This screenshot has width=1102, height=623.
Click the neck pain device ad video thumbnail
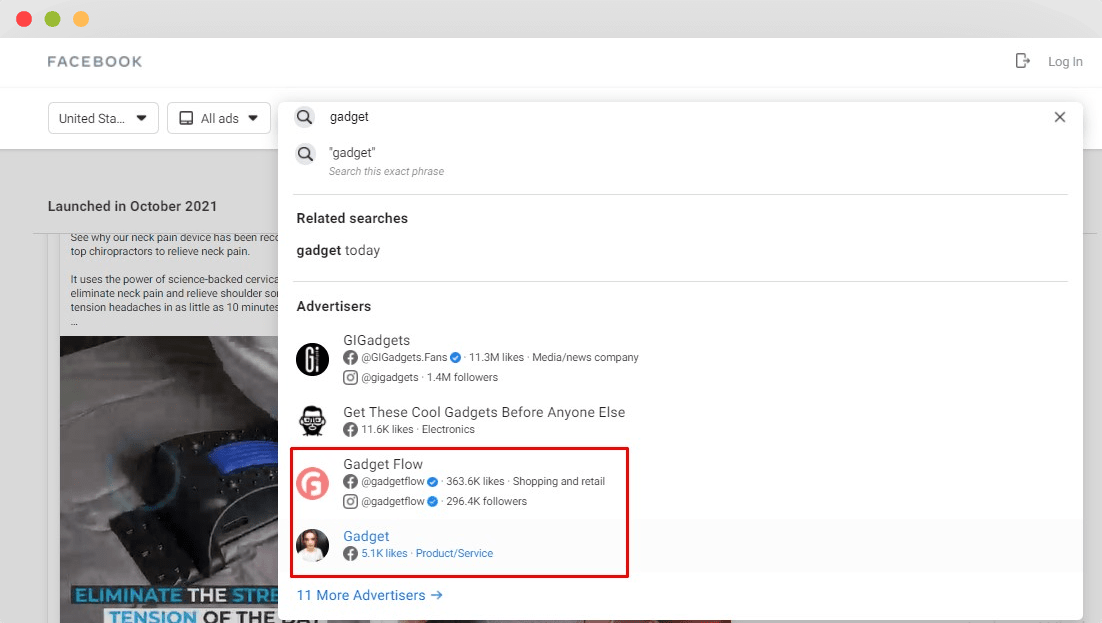[x=169, y=480]
